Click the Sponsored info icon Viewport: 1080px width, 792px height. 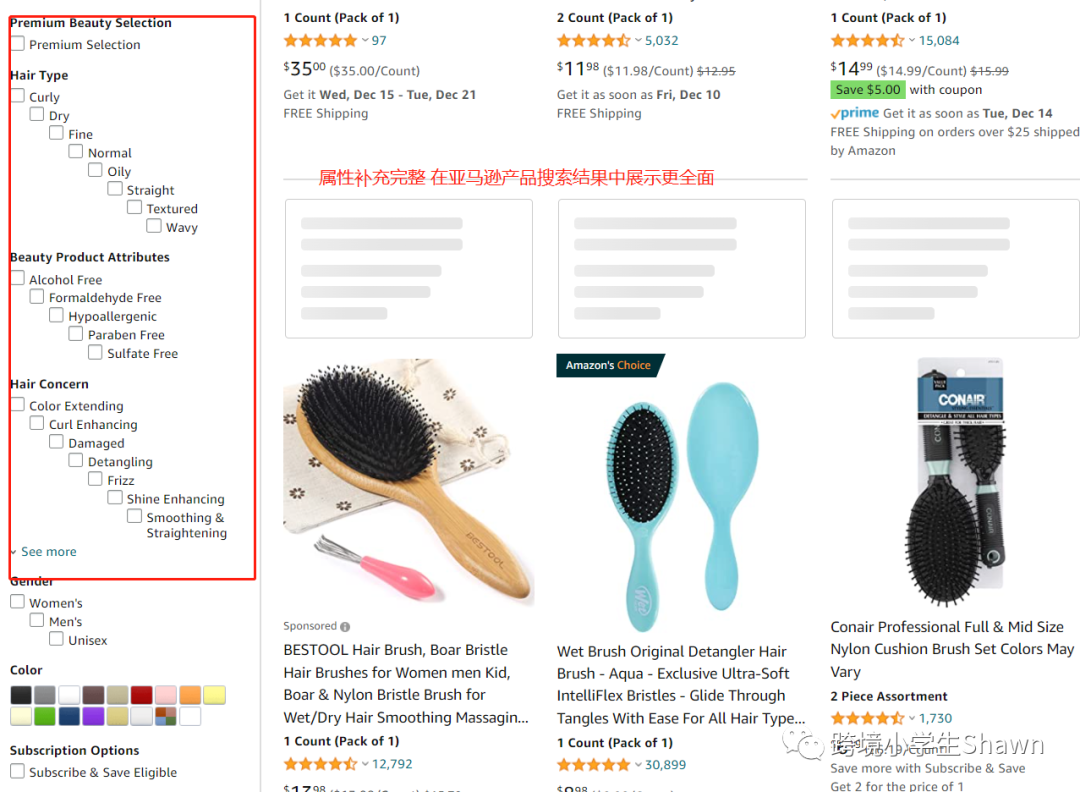point(345,627)
